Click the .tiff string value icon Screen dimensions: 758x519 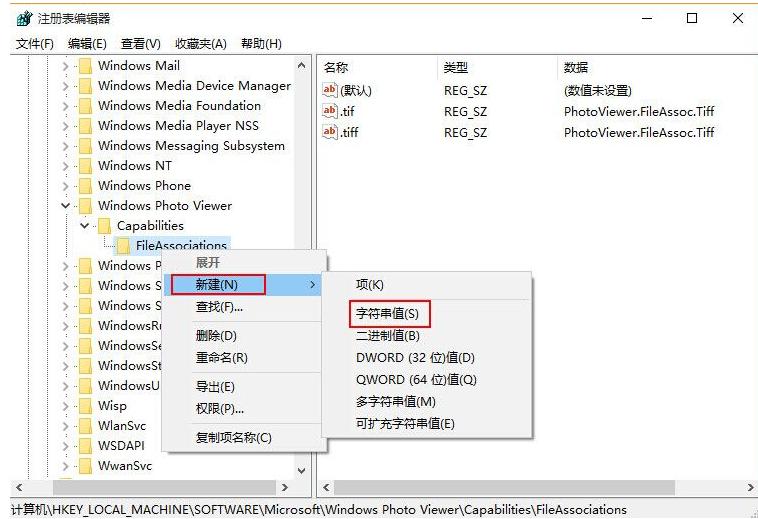(330, 132)
